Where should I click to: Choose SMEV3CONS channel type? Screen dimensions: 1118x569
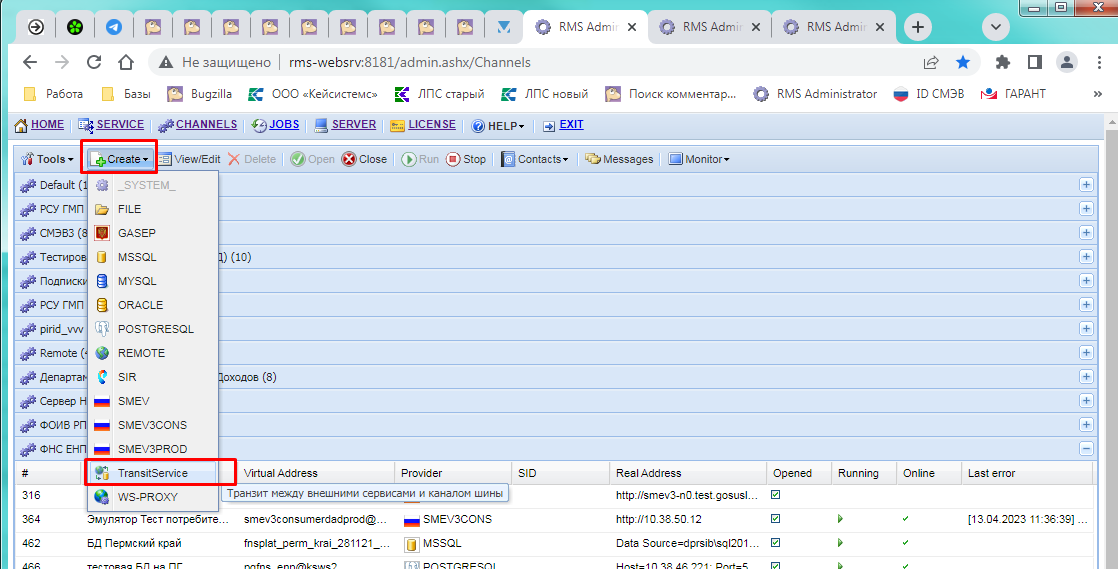point(153,425)
